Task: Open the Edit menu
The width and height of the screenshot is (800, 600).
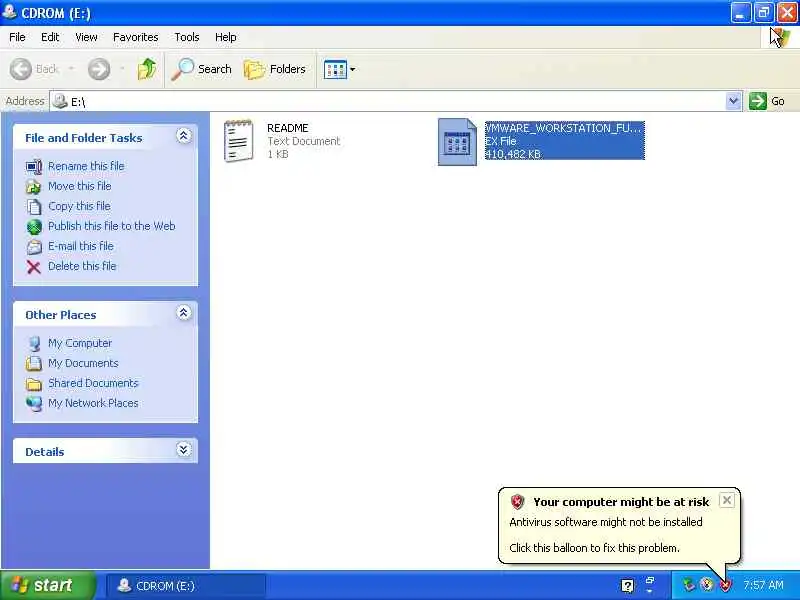Action: pyautogui.click(x=50, y=37)
